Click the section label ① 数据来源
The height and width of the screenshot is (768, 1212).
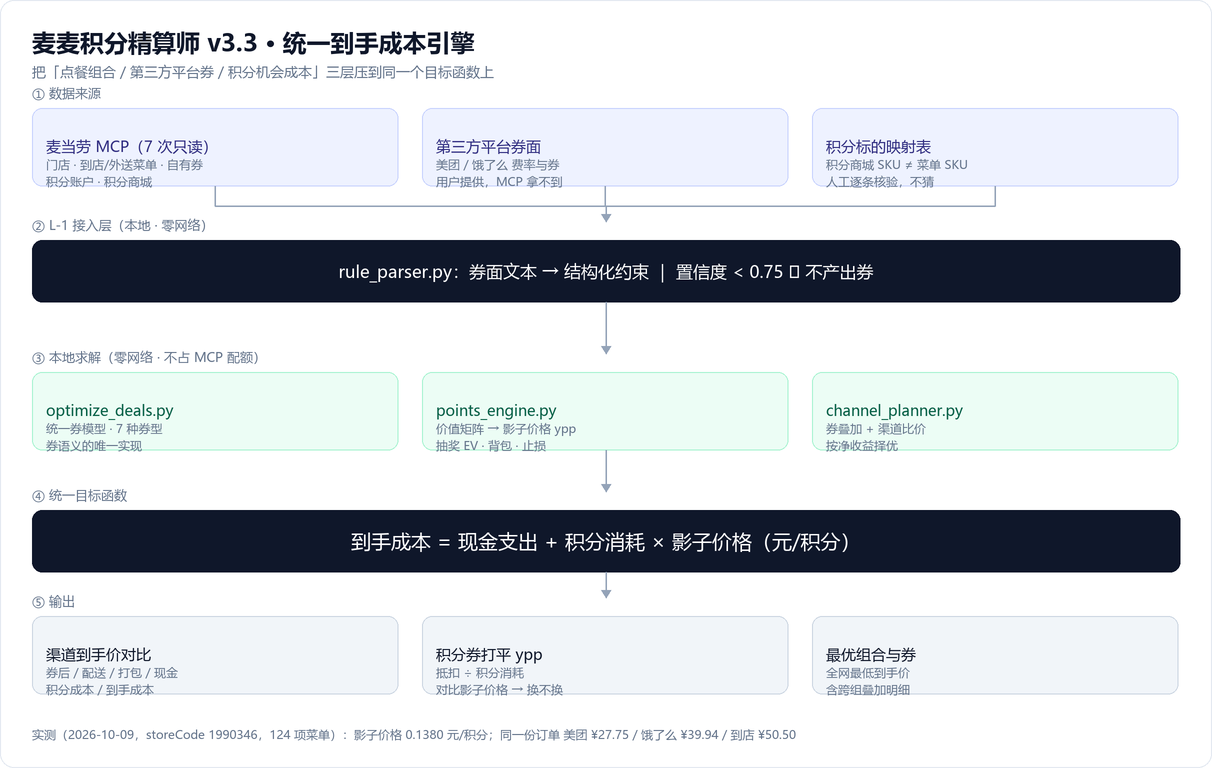click(x=66, y=94)
